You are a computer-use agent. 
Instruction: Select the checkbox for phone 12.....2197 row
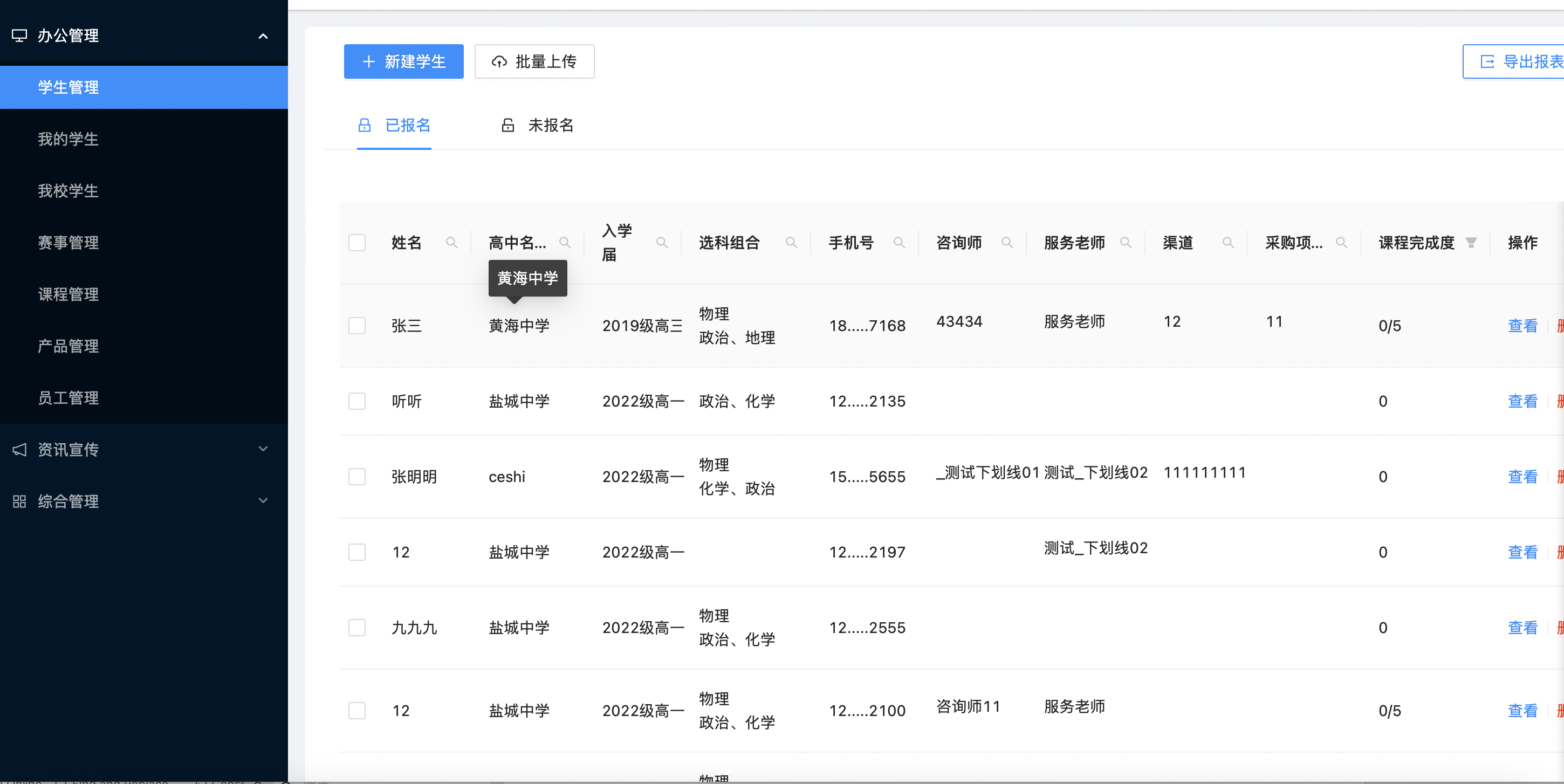point(357,552)
